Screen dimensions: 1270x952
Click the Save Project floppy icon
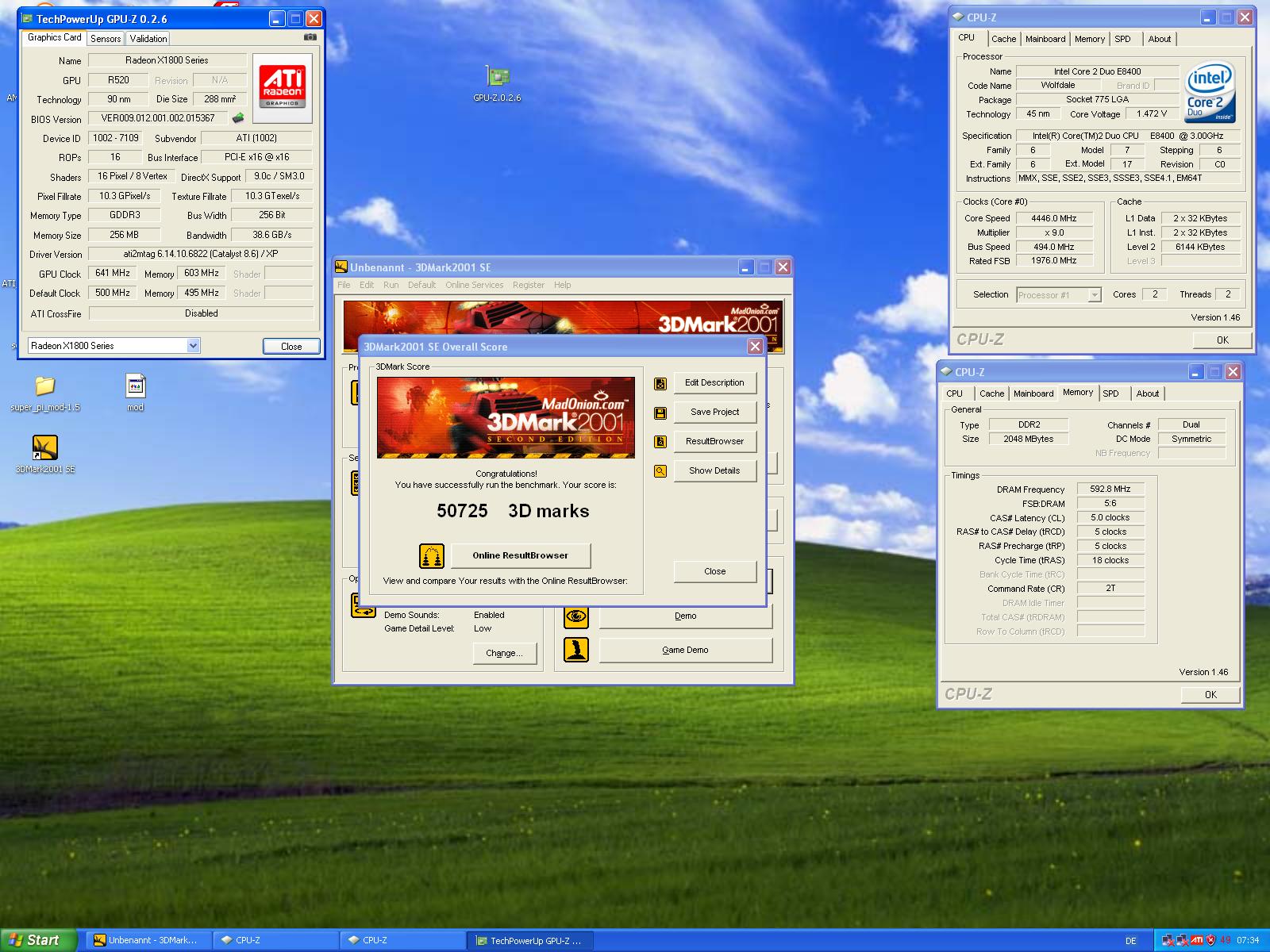click(x=660, y=413)
